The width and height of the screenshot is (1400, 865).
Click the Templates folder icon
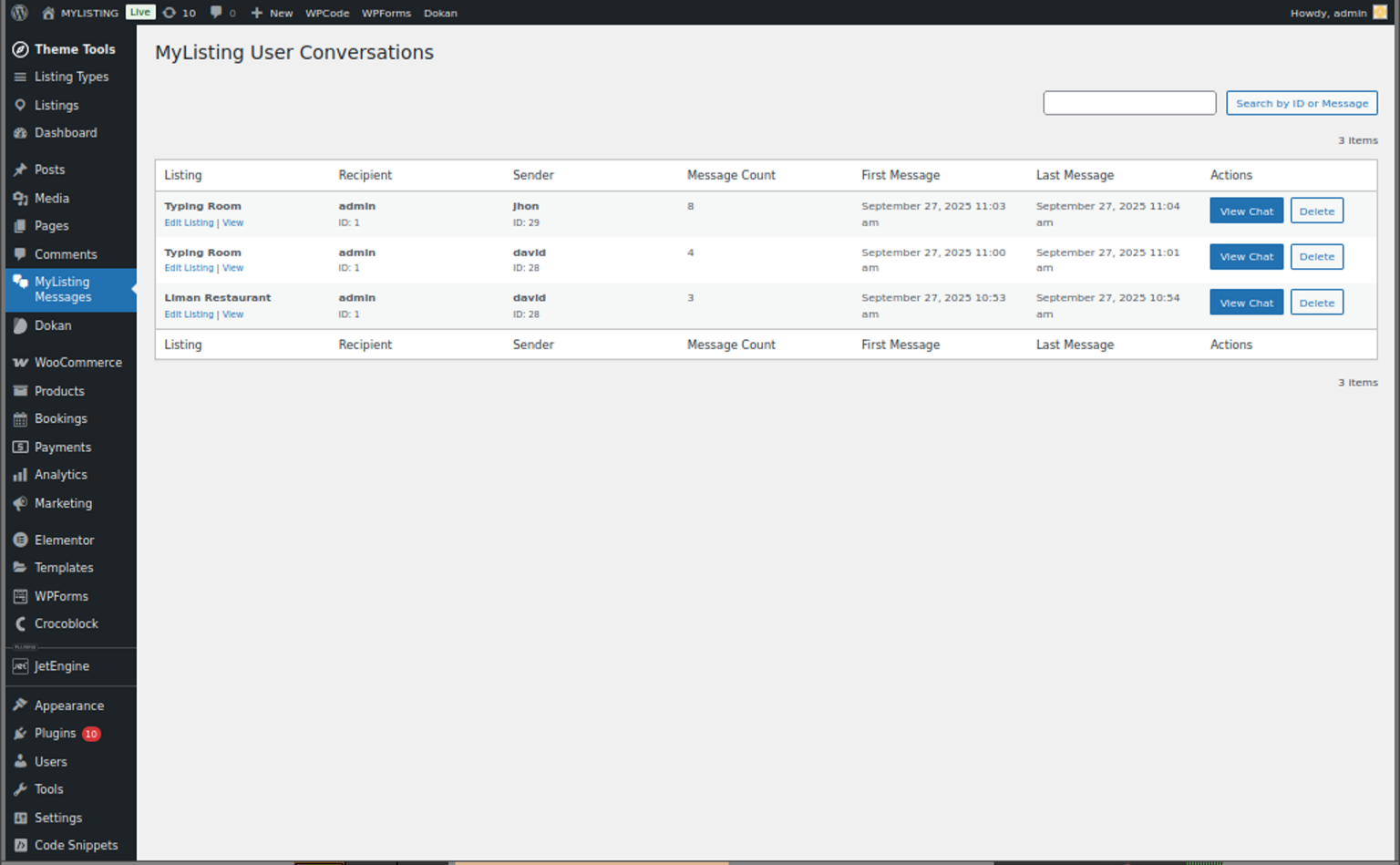[20, 568]
